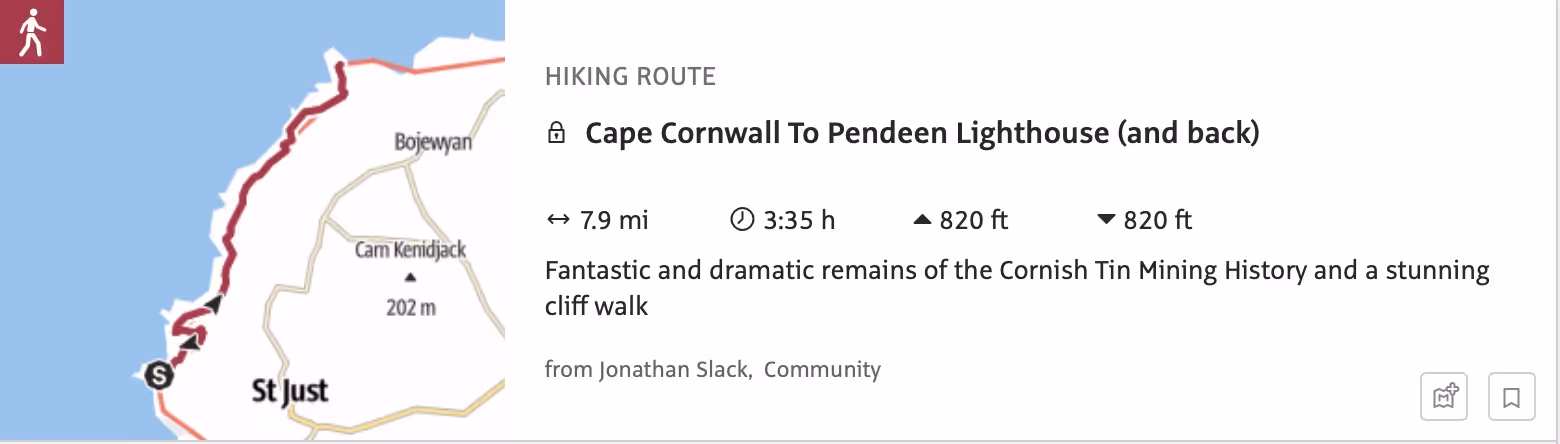Viewport: 1560px width, 444px height.
Task: Click the descent down-triangle icon
Action: 1106,220
